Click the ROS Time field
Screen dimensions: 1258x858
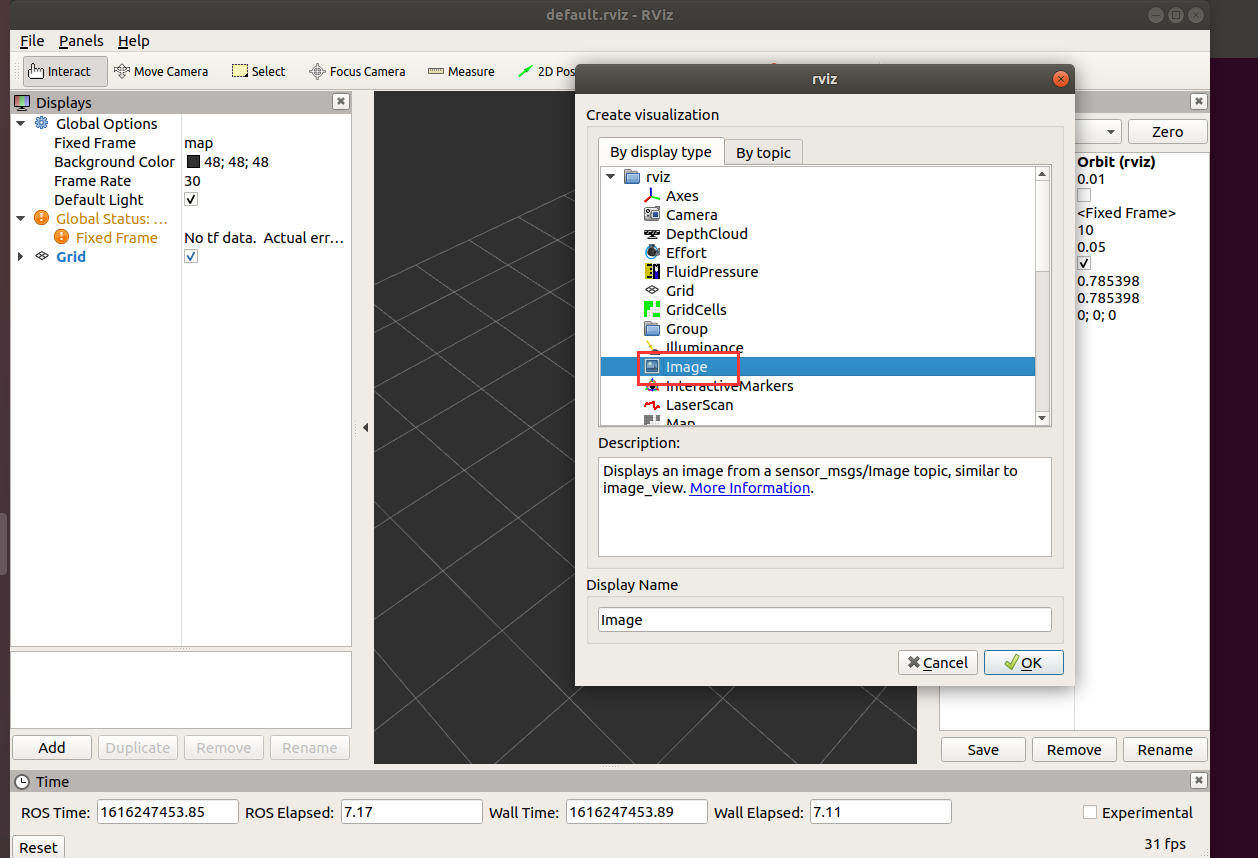click(167, 812)
